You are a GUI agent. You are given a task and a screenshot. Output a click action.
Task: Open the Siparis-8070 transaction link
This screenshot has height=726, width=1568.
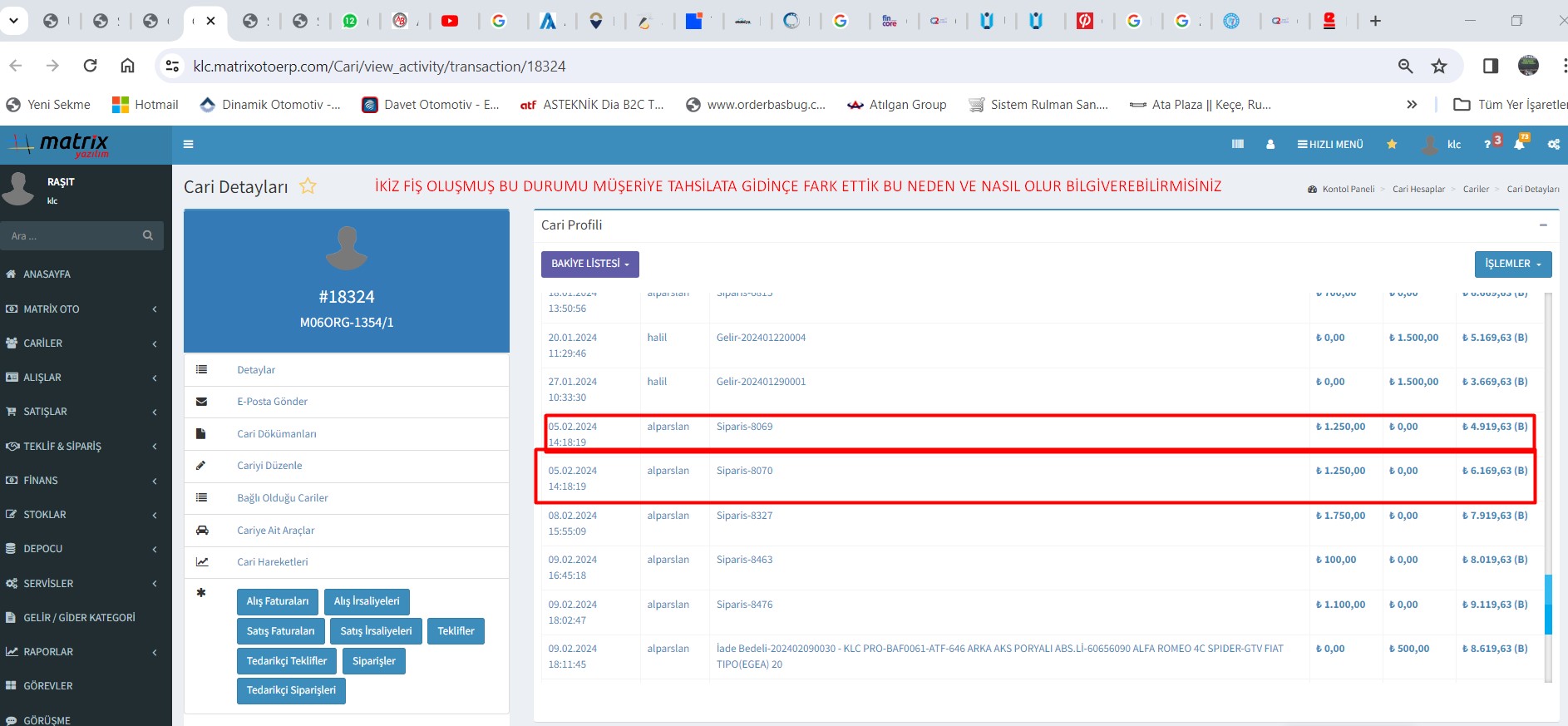tap(744, 471)
